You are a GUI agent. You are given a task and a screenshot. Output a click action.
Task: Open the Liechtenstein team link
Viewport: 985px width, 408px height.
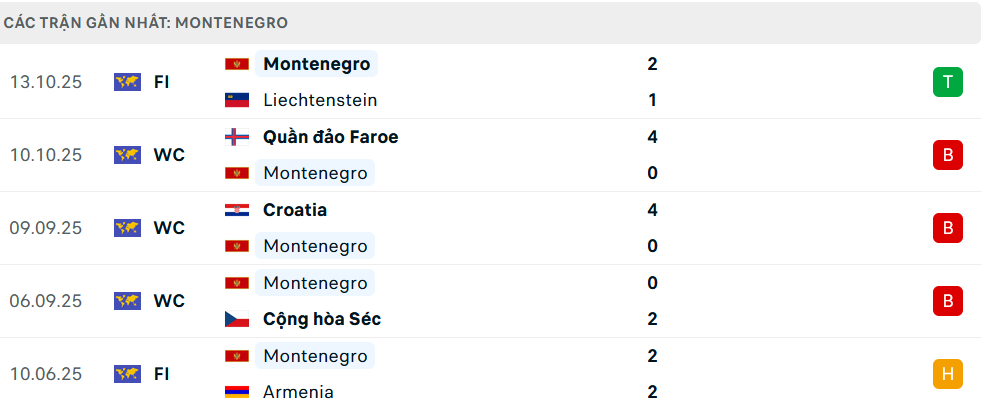(320, 100)
